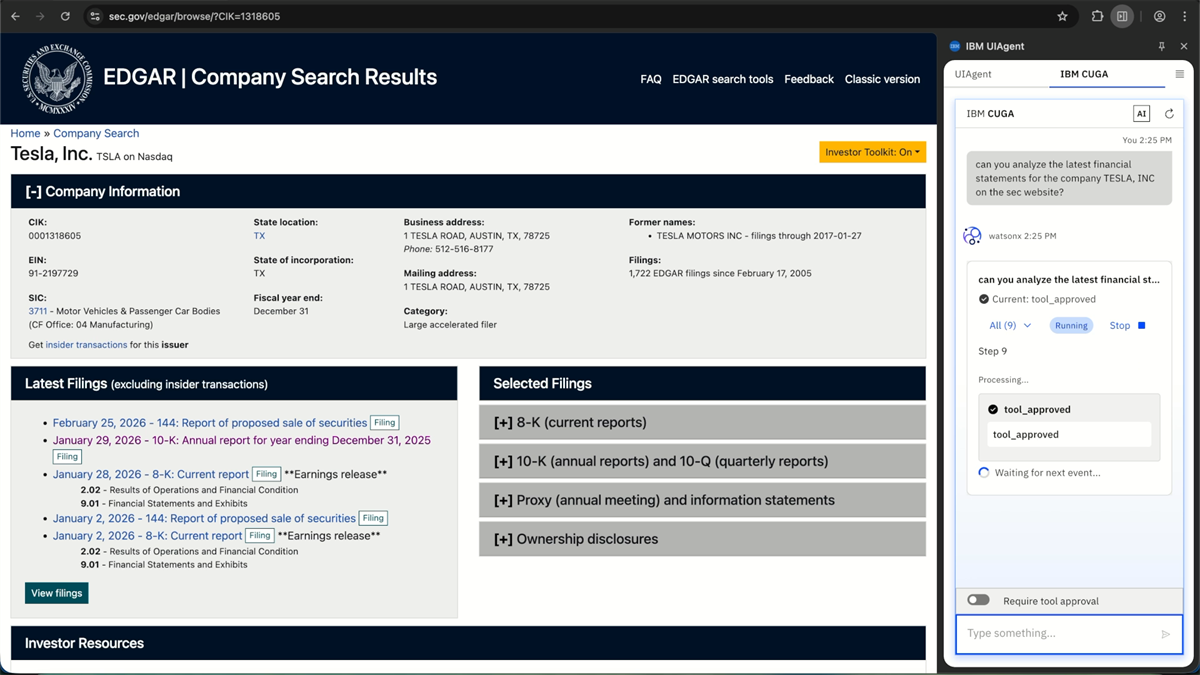Toggle the Require tool approval switch
Screen dimensions: 1200x675
pyautogui.click(x=978, y=600)
